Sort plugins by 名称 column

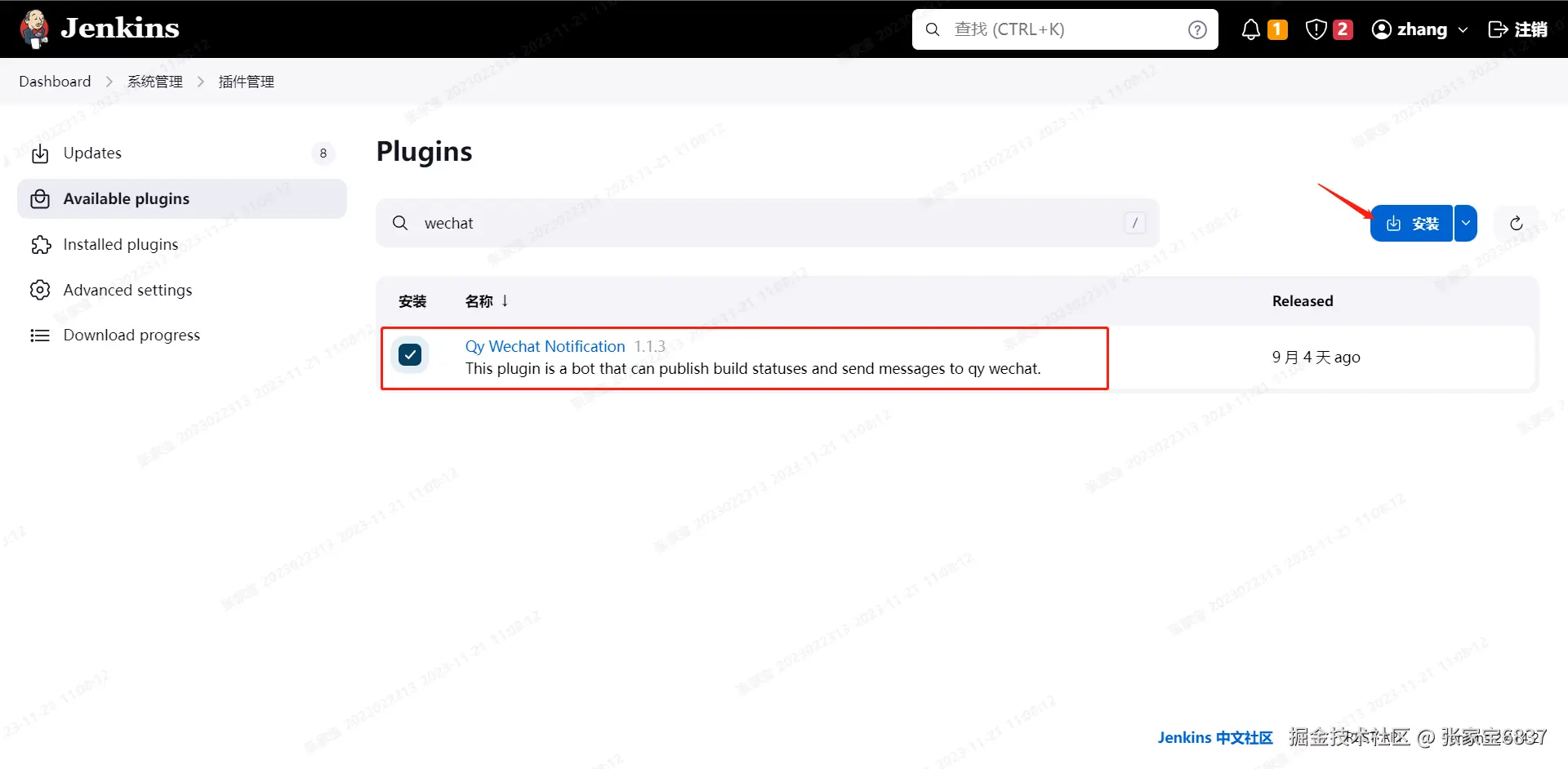[x=487, y=301]
